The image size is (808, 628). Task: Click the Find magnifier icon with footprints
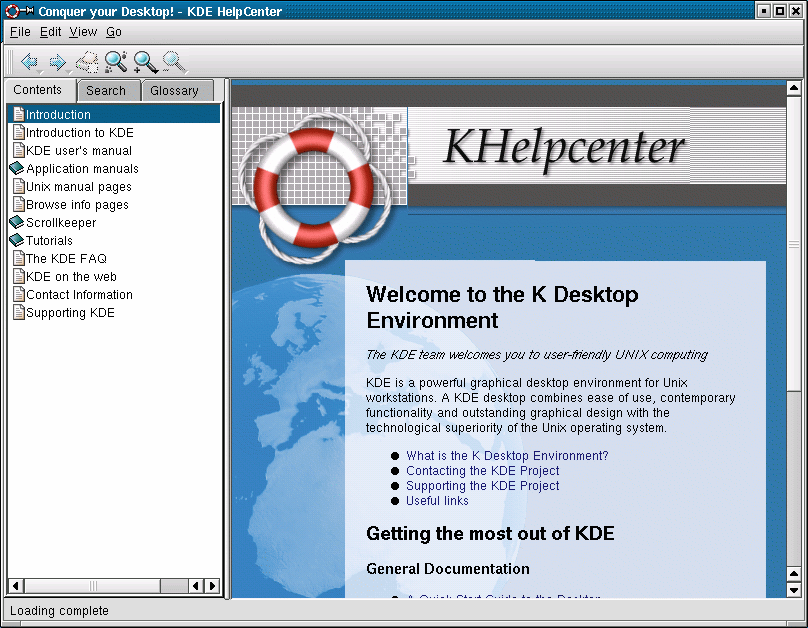point(116,62)
